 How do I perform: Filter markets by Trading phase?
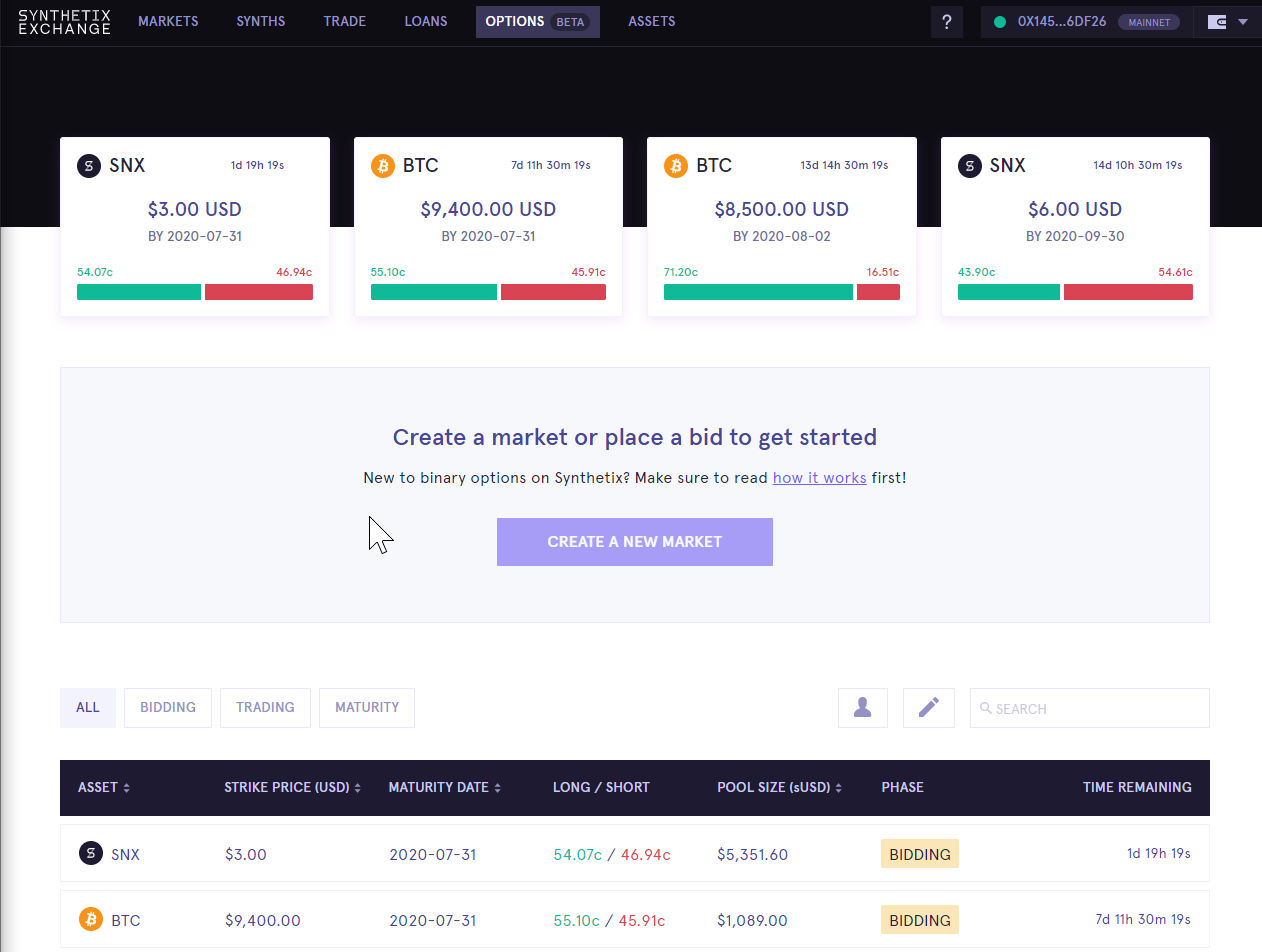coord(265,708)
